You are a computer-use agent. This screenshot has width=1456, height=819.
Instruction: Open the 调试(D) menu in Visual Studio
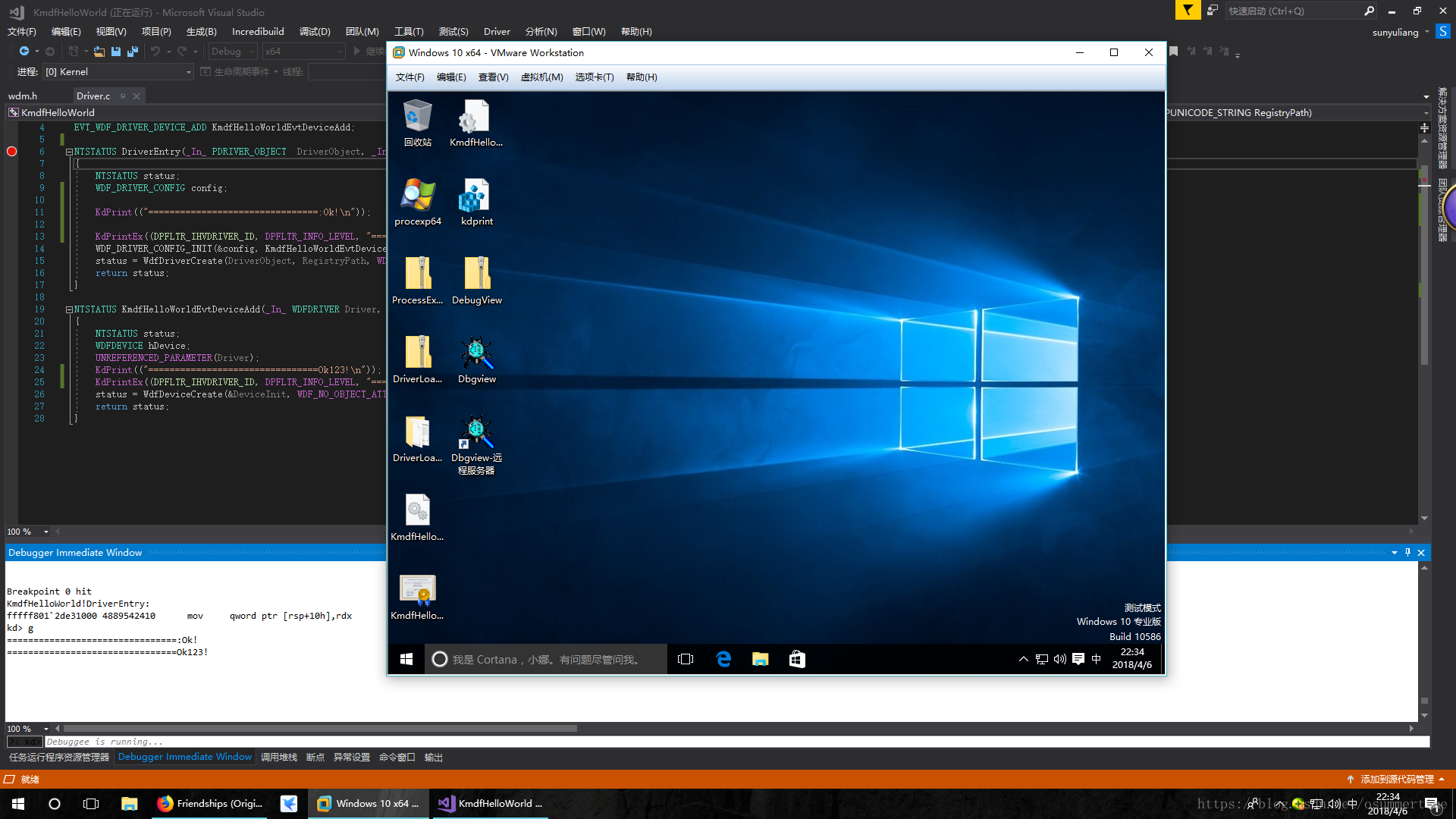[x=315, y=31]
